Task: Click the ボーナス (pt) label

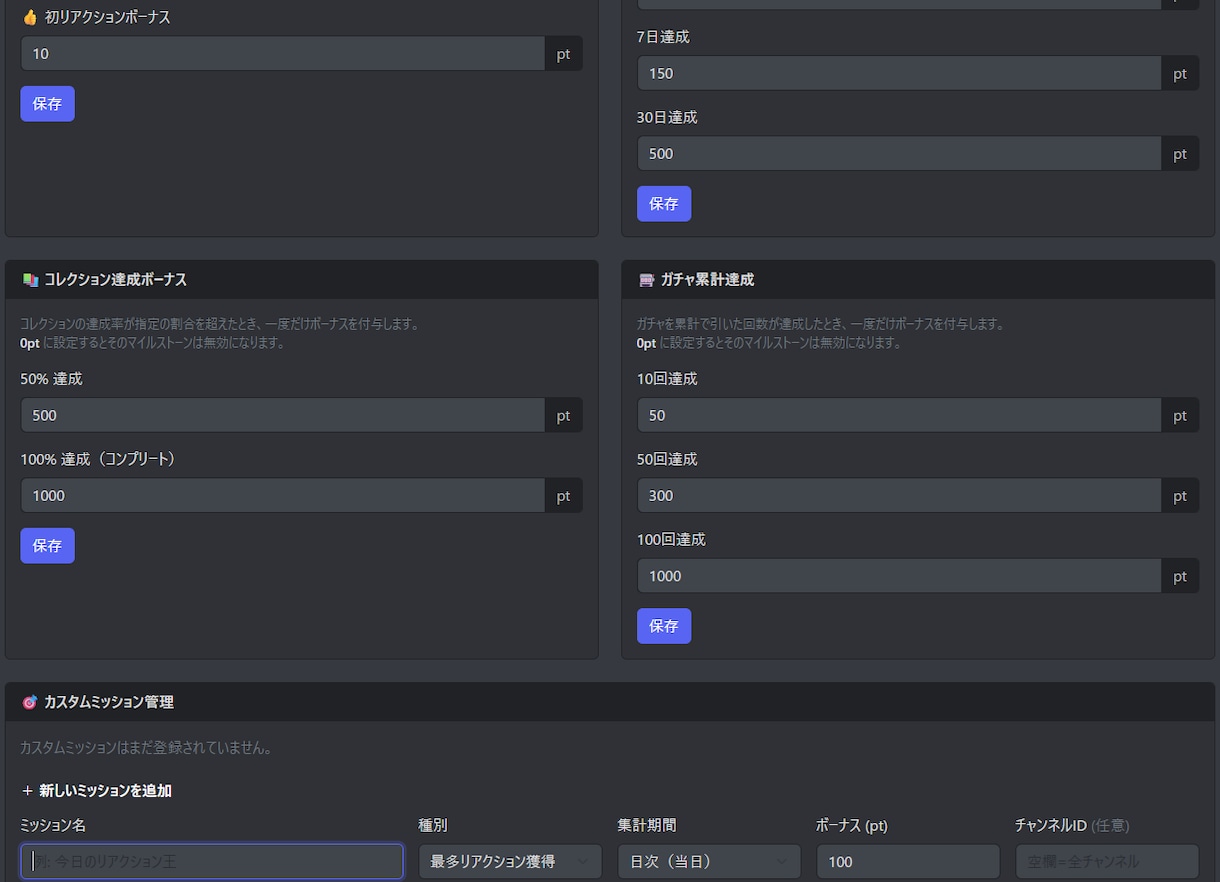Action: click(852, 825)
